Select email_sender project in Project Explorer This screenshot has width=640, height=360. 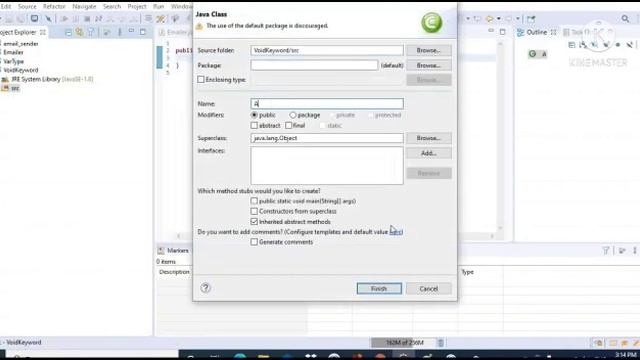tap(20, 44)
